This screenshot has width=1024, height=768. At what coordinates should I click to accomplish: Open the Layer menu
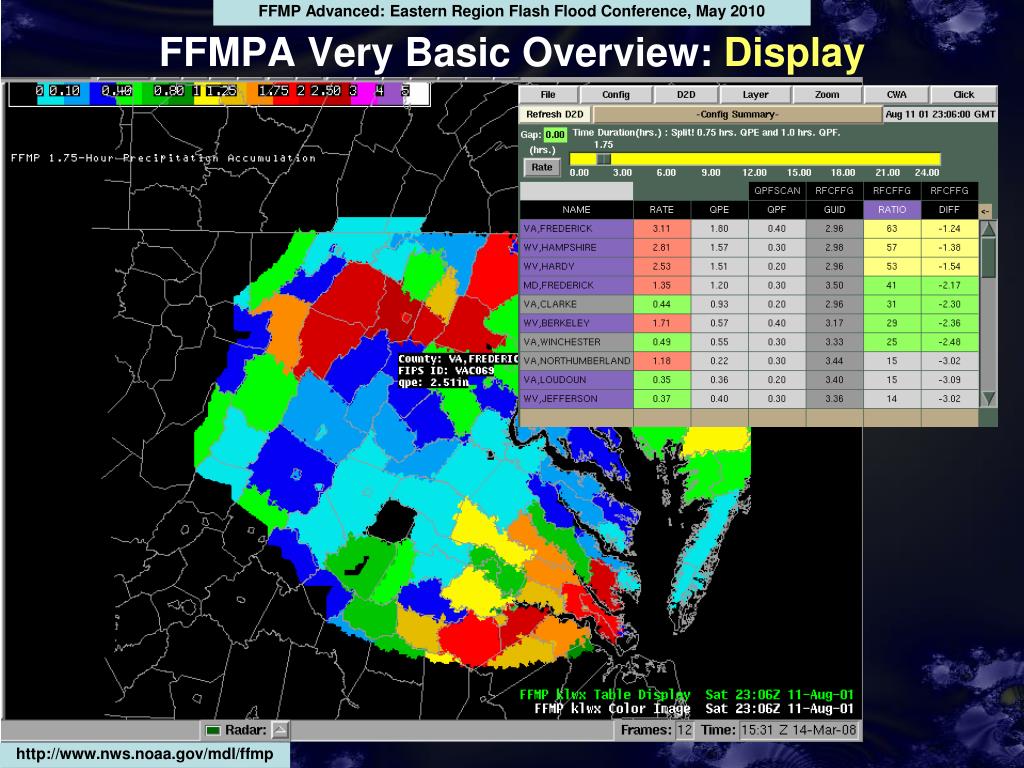756,95
